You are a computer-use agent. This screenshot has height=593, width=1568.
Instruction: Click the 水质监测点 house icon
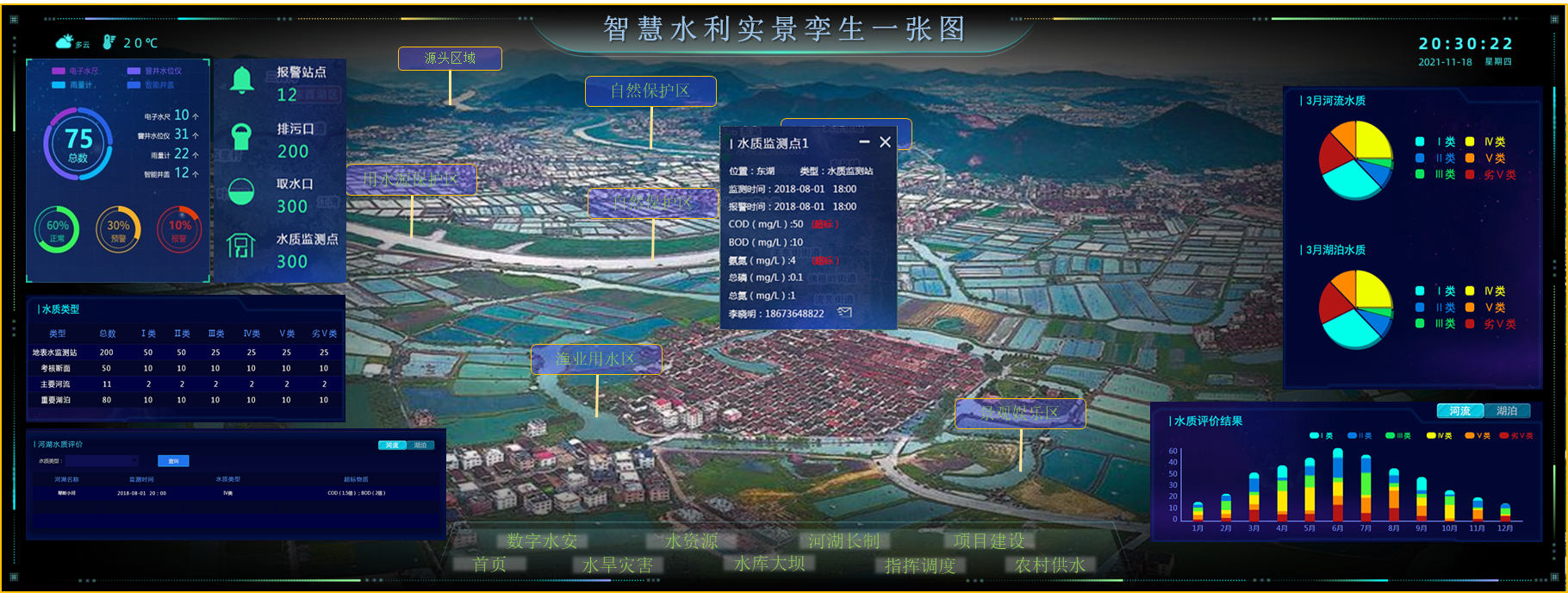coord(241,246)
